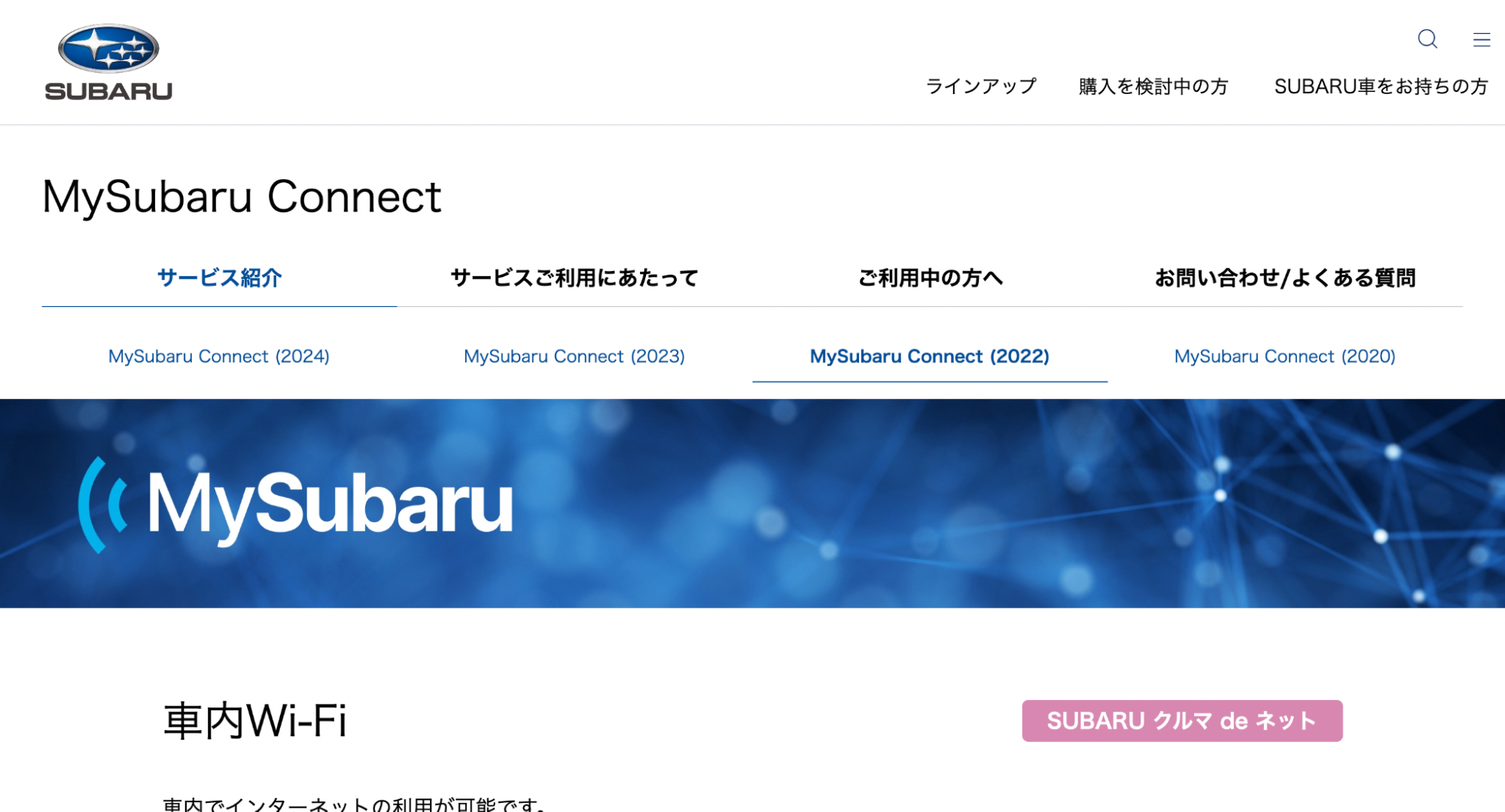The image size is (1505, 812).
Task: Open the search icon
Action: click(1427, 40)
